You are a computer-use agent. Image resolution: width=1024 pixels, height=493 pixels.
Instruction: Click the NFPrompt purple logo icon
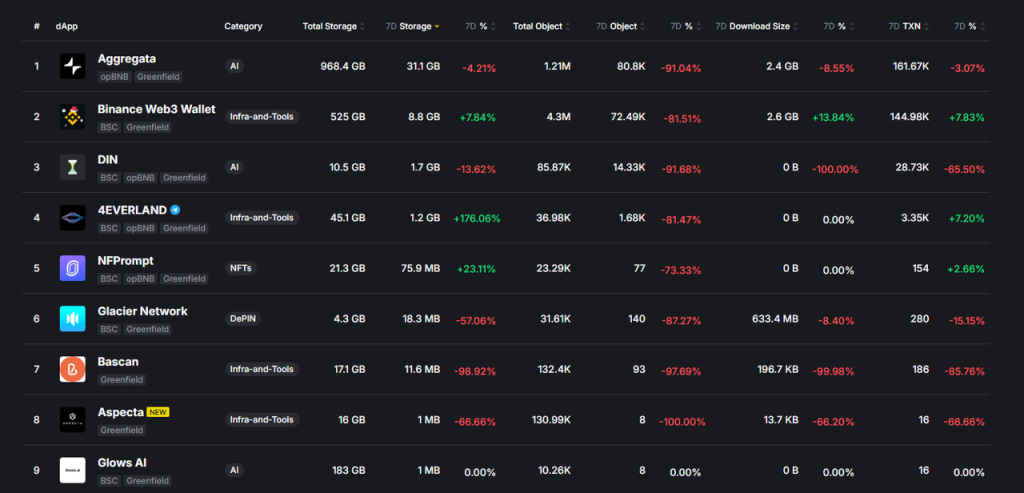pos(73,268)
